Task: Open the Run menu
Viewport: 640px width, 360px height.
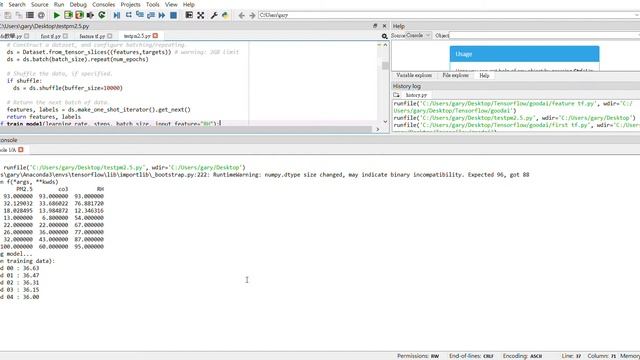Action: (x=59, y=4)
